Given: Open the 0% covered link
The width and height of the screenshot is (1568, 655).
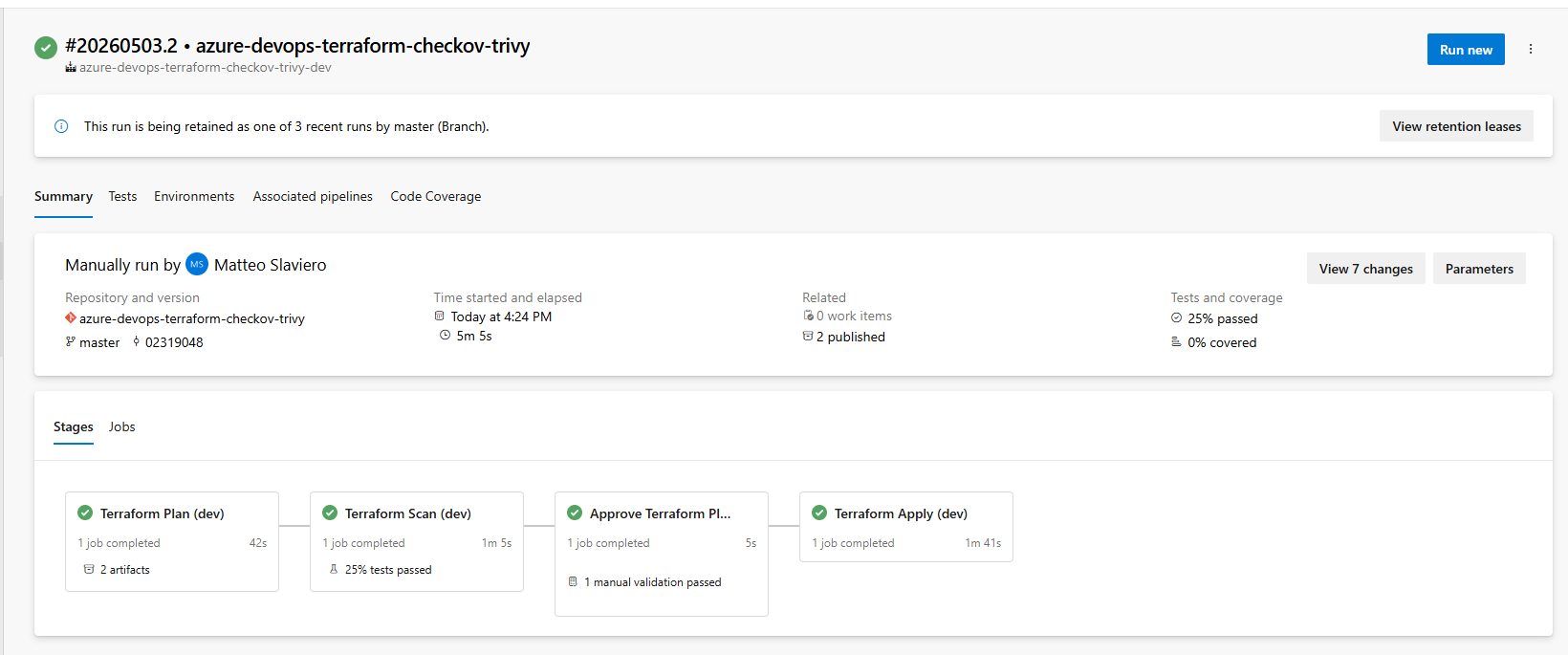Looking at the screenshot, I should point(1222,342).
